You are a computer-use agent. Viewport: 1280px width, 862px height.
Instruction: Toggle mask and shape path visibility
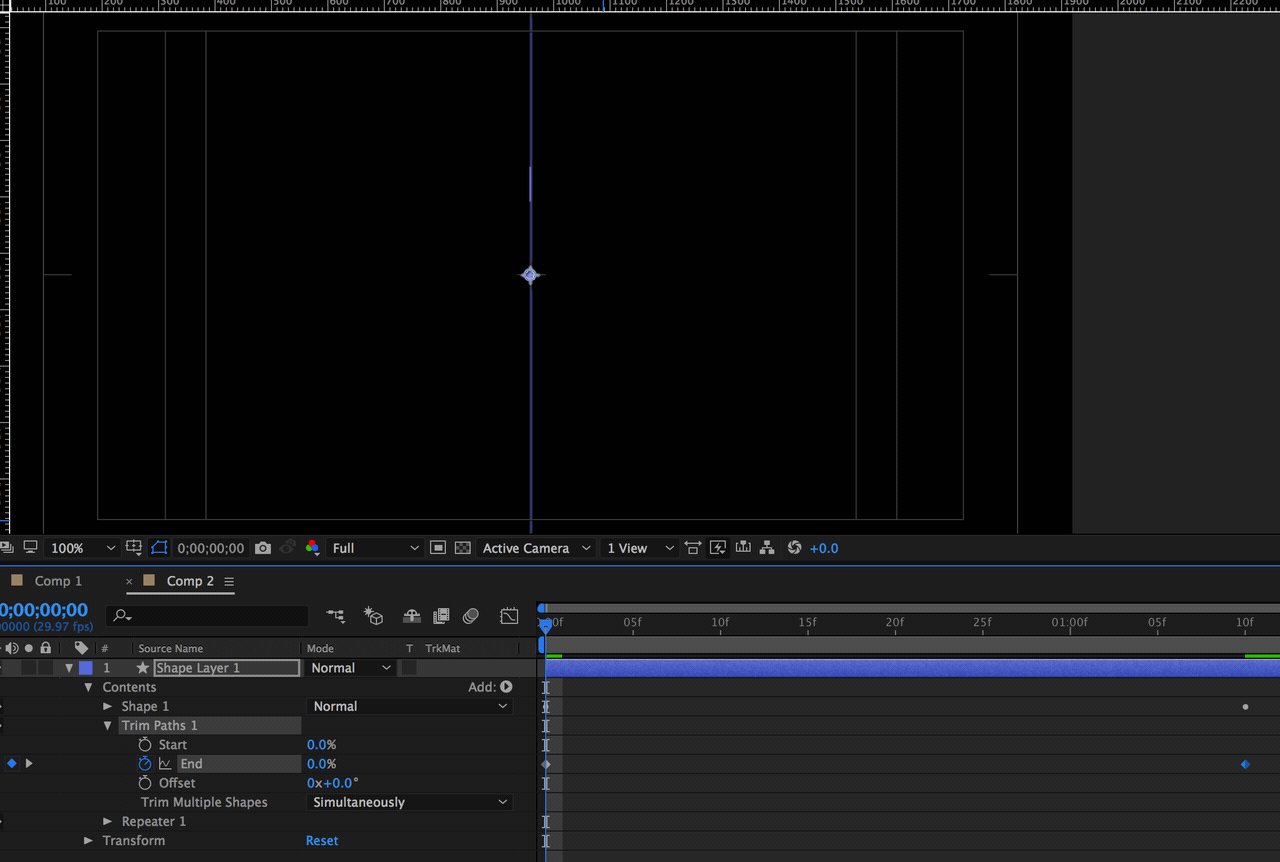160,548
